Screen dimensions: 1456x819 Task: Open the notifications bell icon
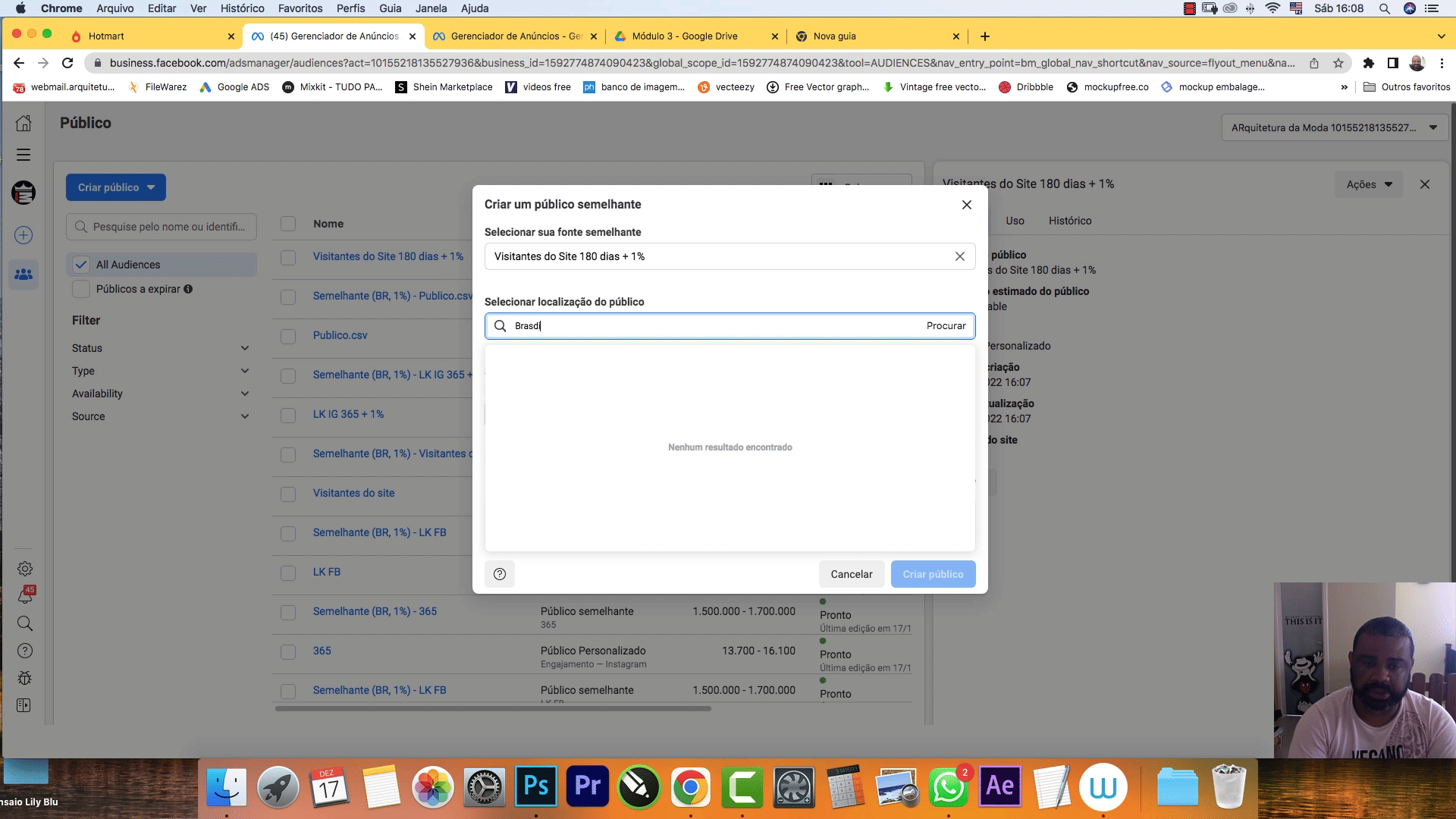click(x=25, y=597)
